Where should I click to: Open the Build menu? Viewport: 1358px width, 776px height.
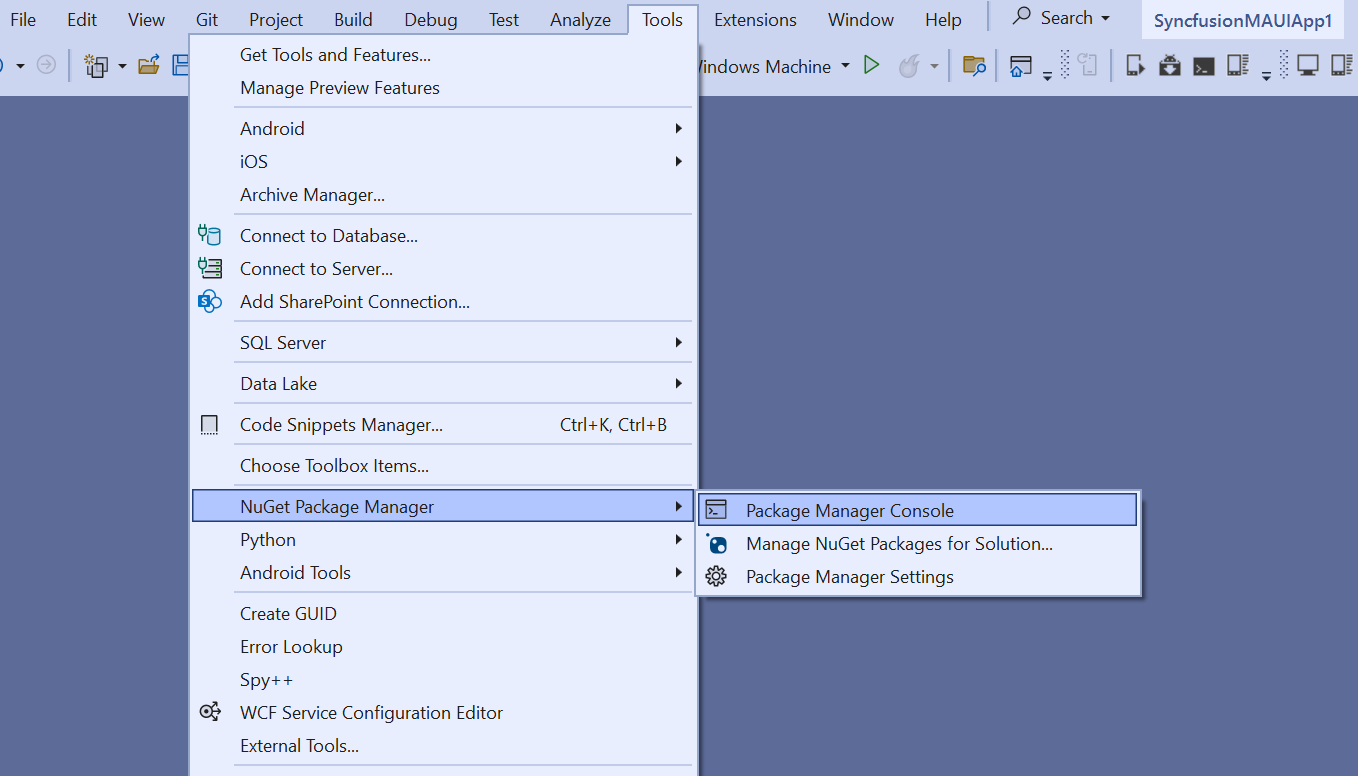pyautogui.click(x=353, y=20)
